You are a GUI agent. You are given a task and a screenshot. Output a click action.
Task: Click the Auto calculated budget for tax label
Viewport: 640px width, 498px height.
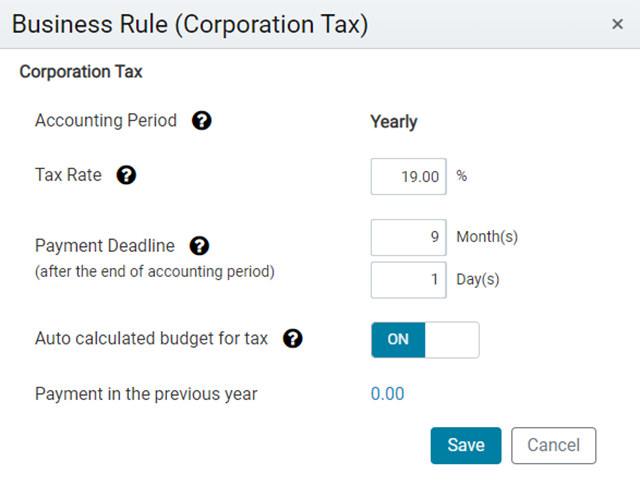[151, 338]
